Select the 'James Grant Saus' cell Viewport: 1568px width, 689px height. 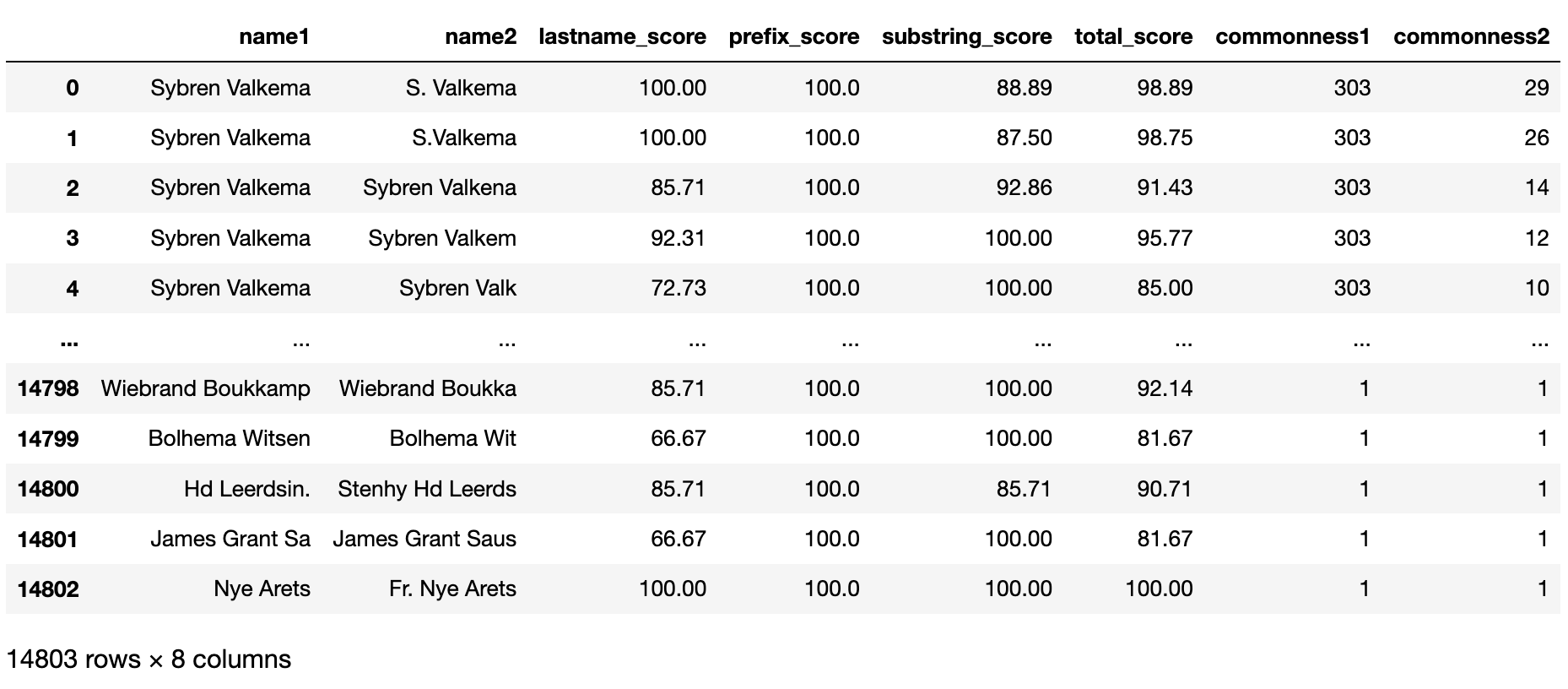[x=424, y=539]
